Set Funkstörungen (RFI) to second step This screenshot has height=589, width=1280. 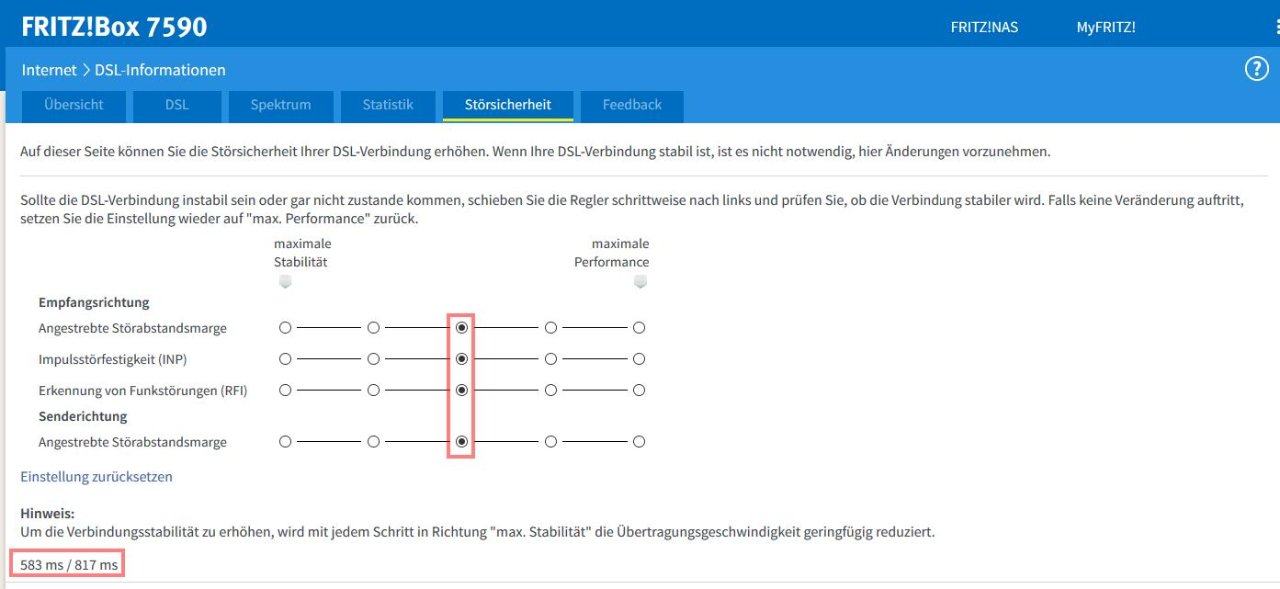click(x=373, y=390)
